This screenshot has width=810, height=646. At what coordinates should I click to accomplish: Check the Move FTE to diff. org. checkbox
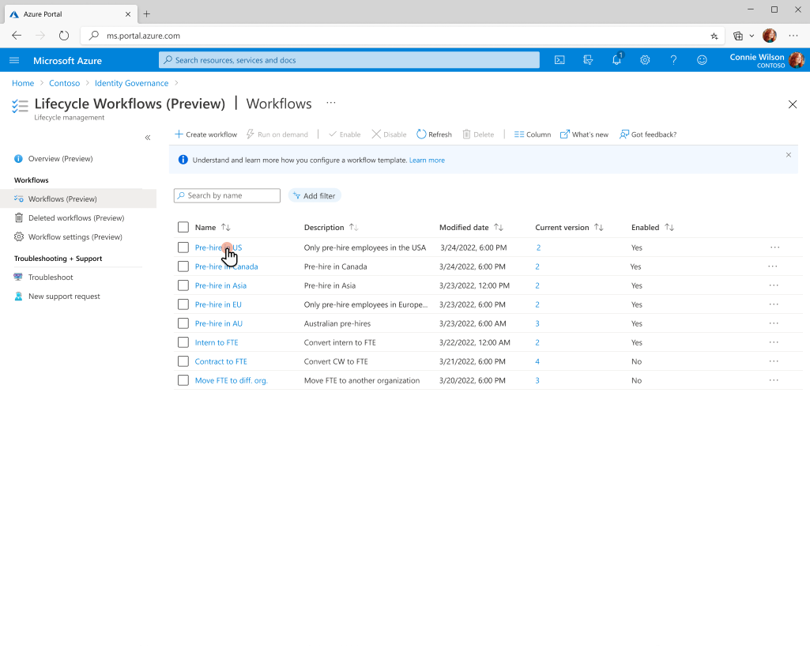[183, 381]
